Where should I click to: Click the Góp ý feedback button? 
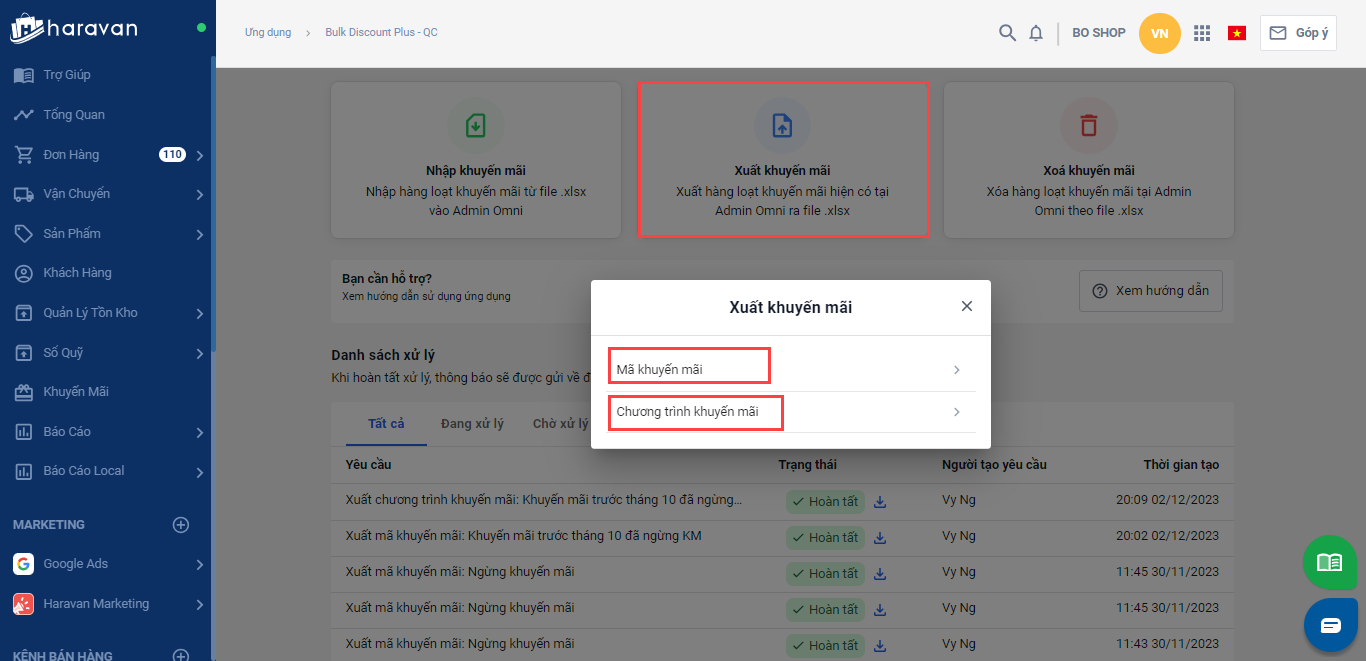[1298, 33]
